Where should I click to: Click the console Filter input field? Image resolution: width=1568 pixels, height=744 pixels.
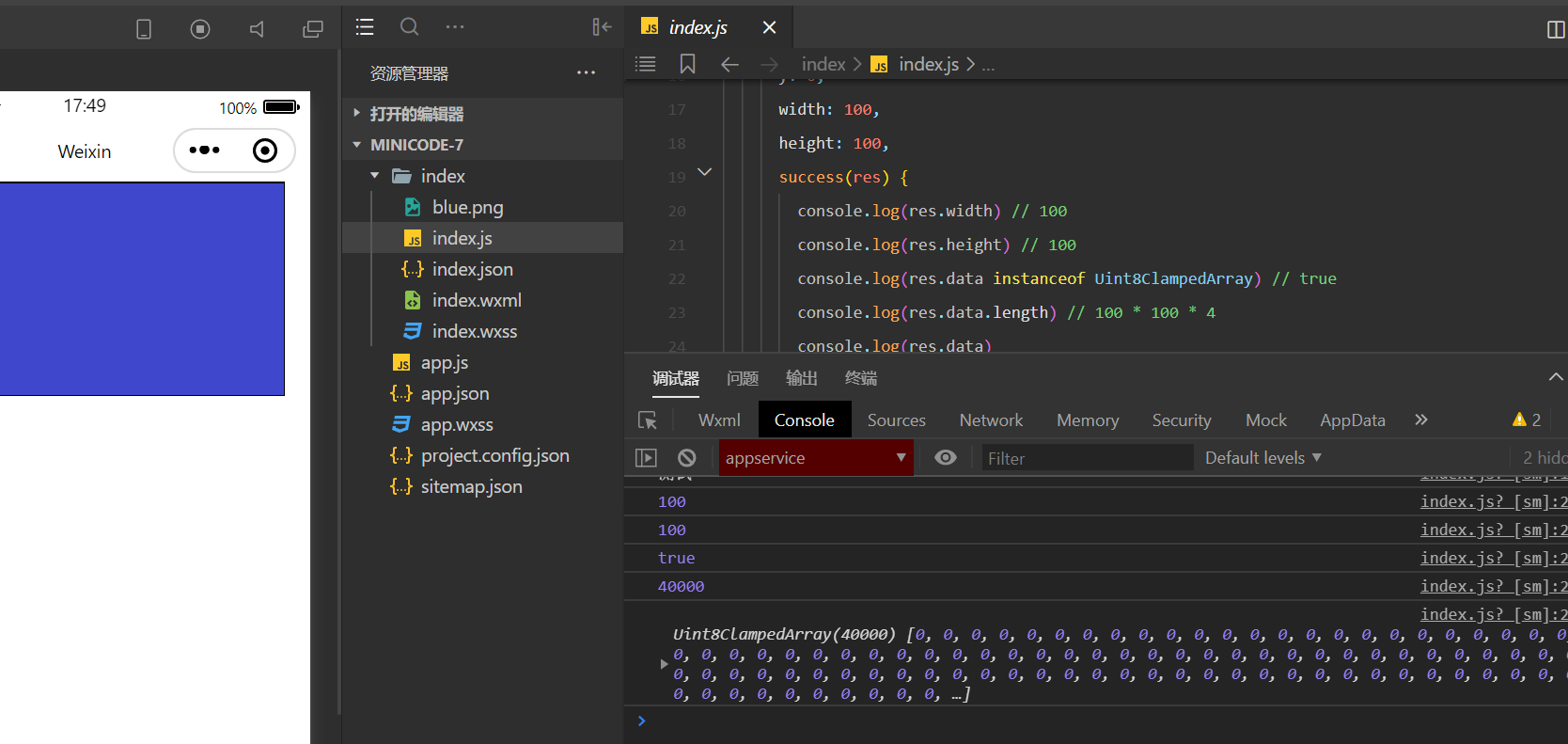click(1086, 458)
